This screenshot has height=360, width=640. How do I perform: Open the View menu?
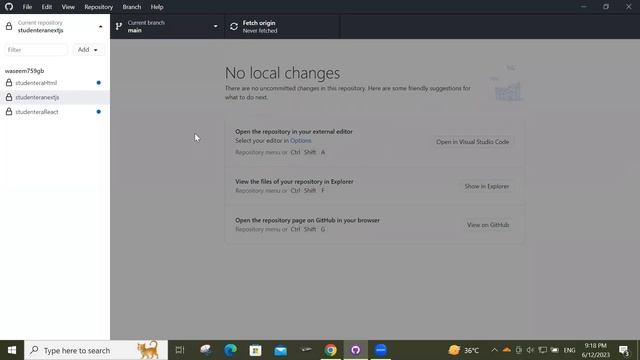(68, 7)
